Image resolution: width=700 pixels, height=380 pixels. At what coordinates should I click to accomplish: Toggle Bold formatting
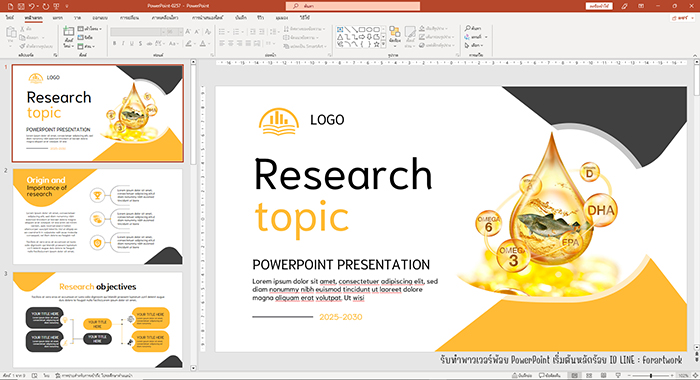[114, 43]
